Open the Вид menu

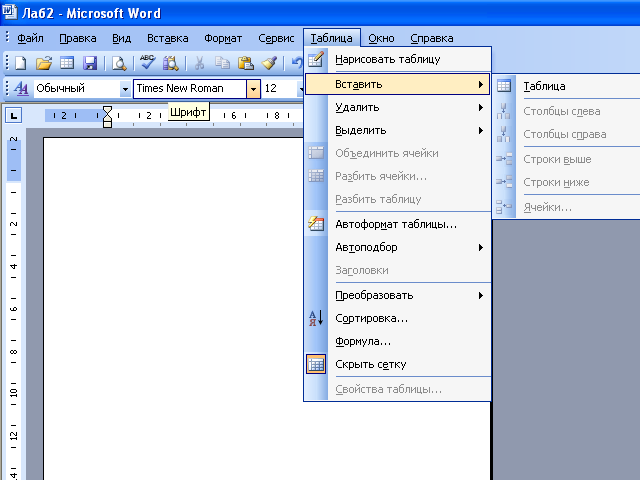coord(122,38)
